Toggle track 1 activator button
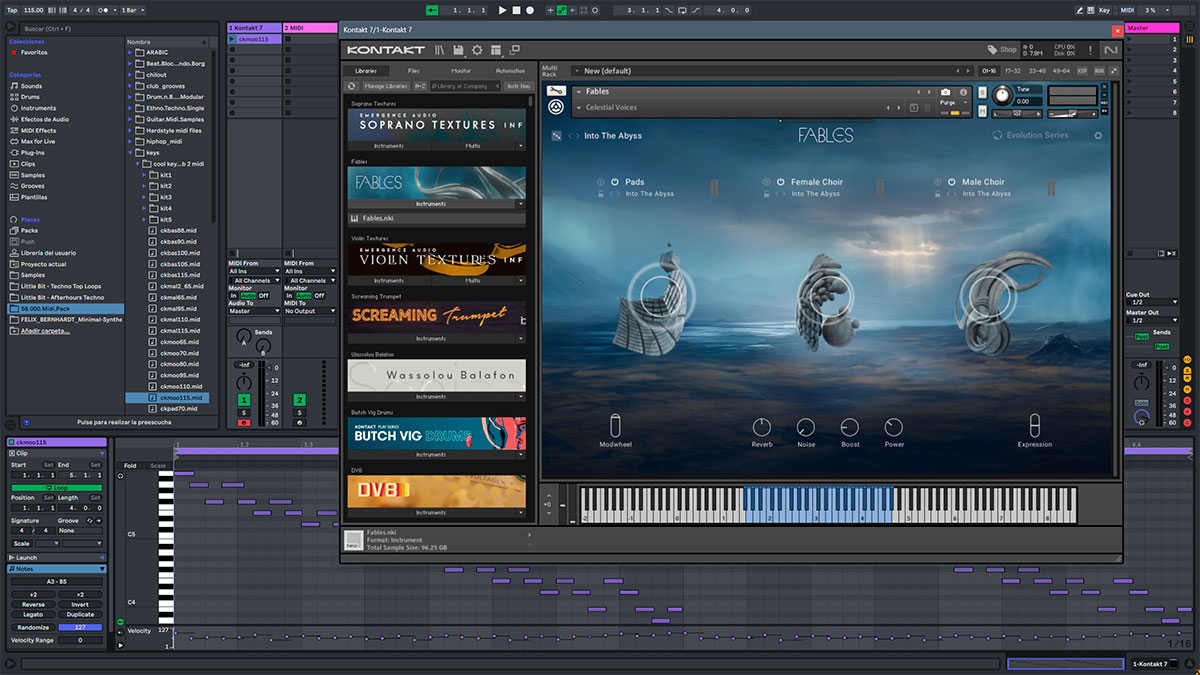1200x675 pixels. 243,400
